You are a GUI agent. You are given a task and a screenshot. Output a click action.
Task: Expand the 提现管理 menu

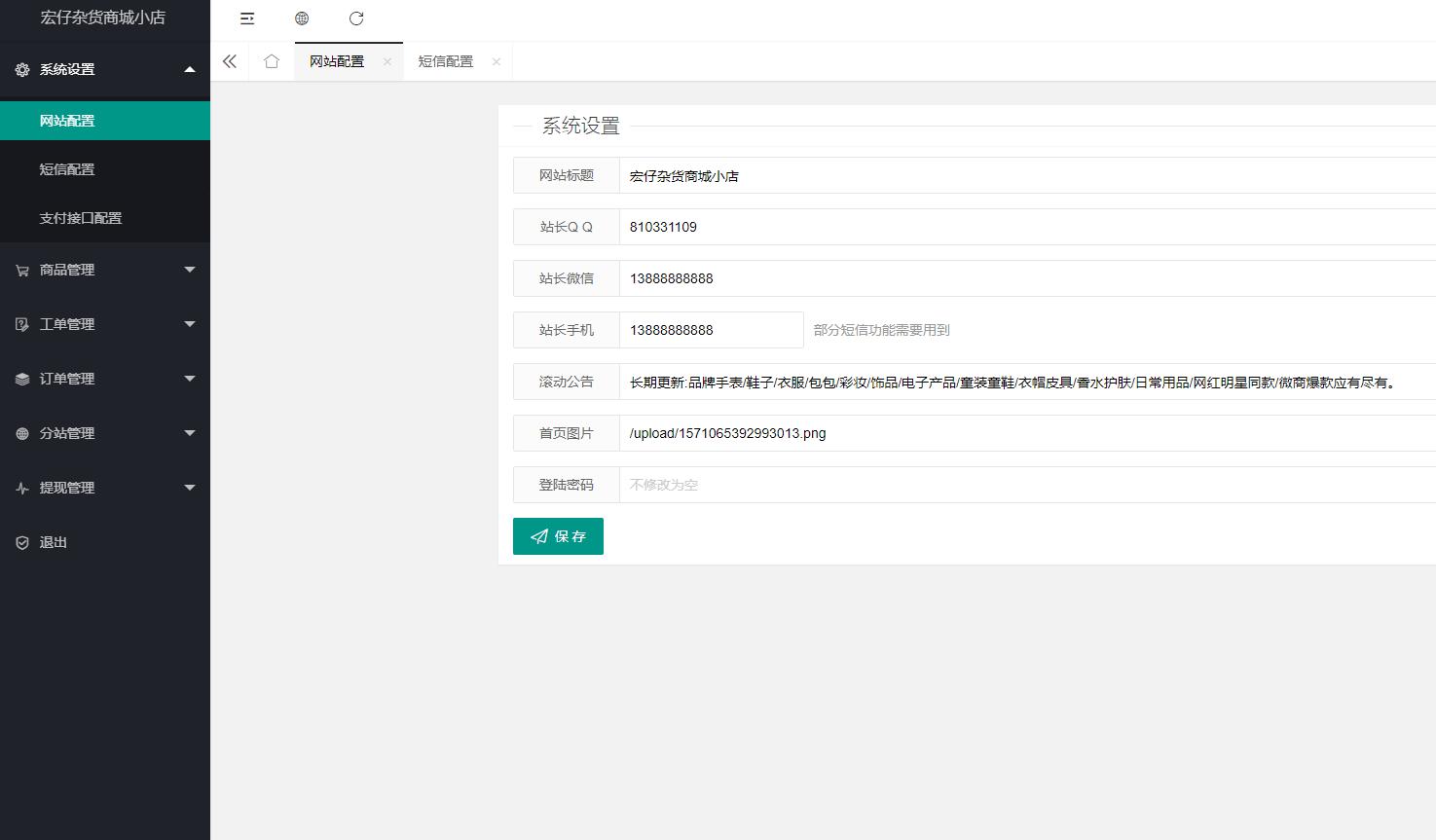(x=105, y=488)
